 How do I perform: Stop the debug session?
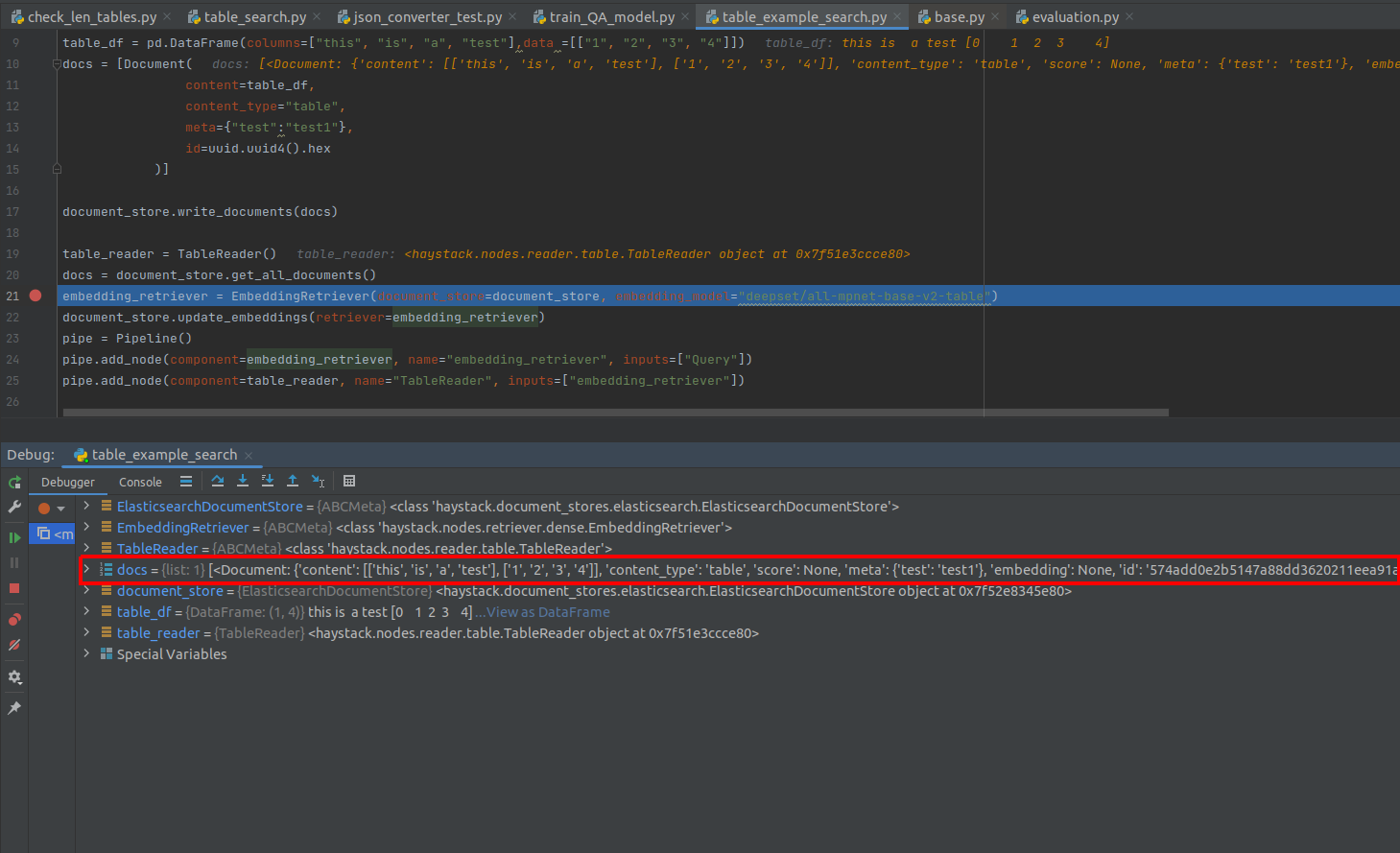(x=14, y=587)
